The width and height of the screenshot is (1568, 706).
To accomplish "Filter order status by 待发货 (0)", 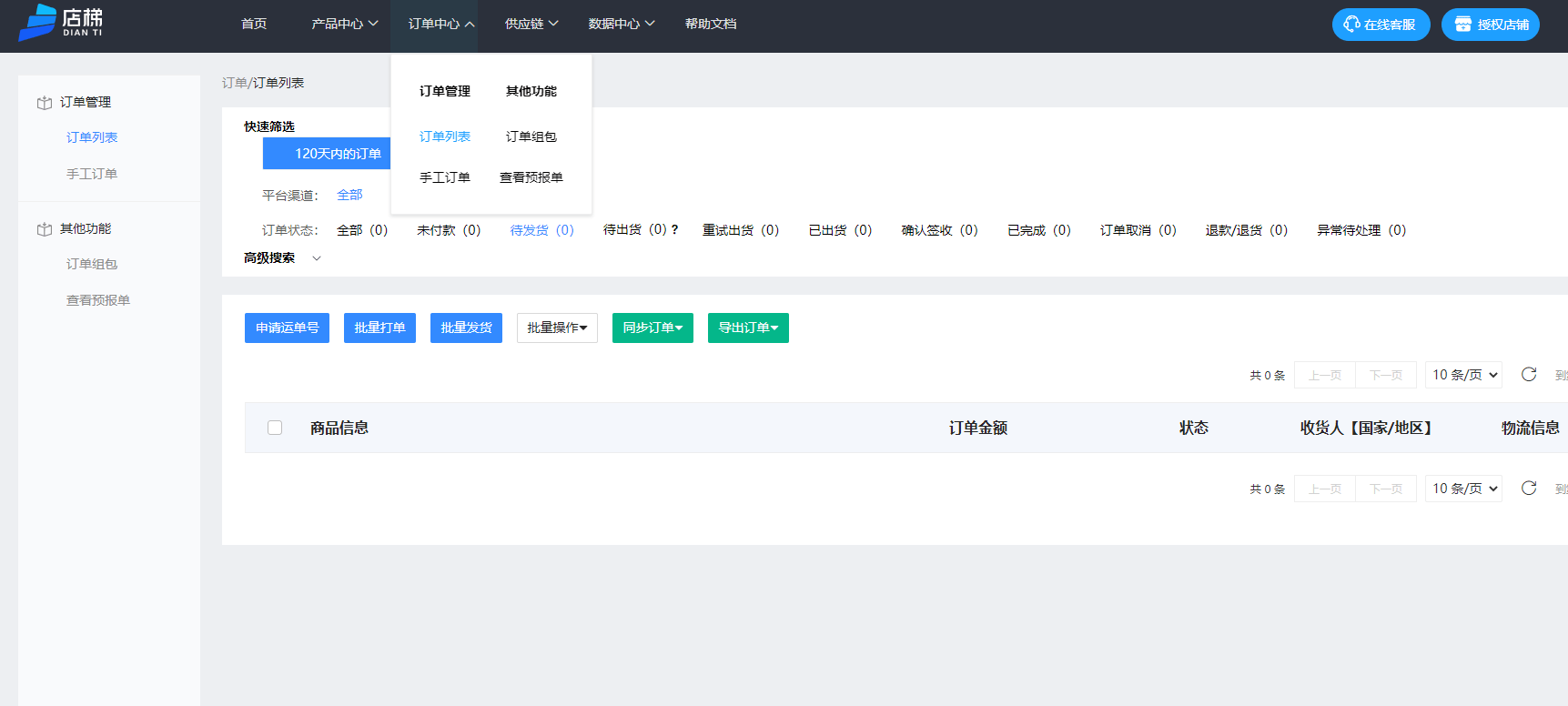I will 542,230.
